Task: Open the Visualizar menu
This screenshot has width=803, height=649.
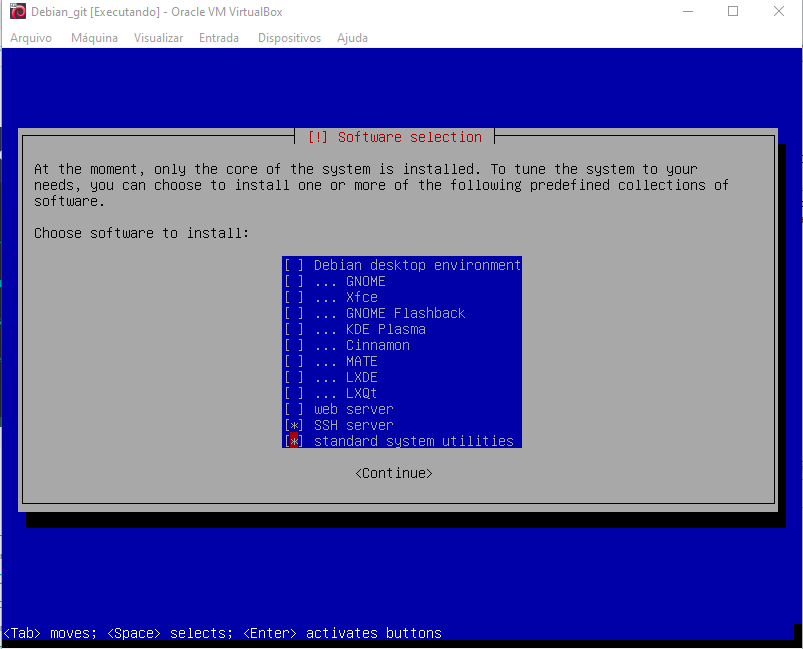Action: tap(158, 38)
